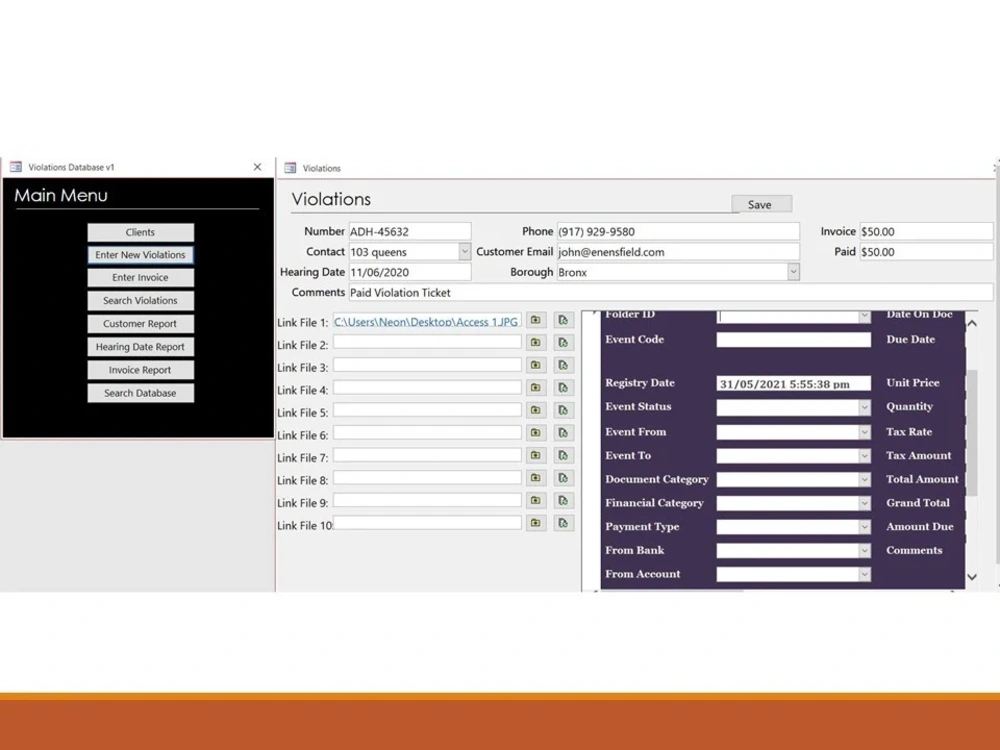
Task: Click the document open icon for Link File 6
Action: (x=563, y=432)
